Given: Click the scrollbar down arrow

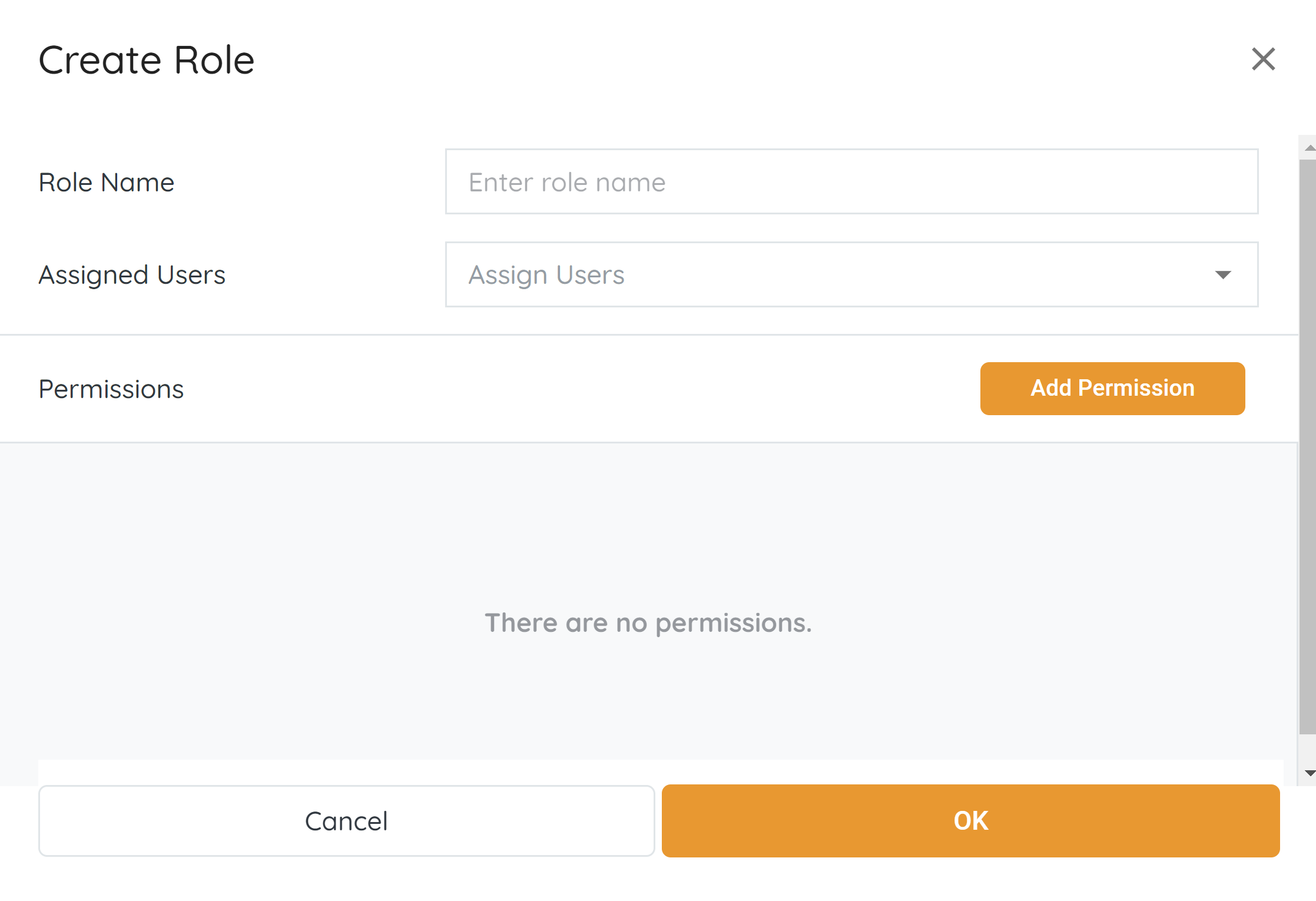Looking at the screenshot, I should click(x=1310, y=773).
